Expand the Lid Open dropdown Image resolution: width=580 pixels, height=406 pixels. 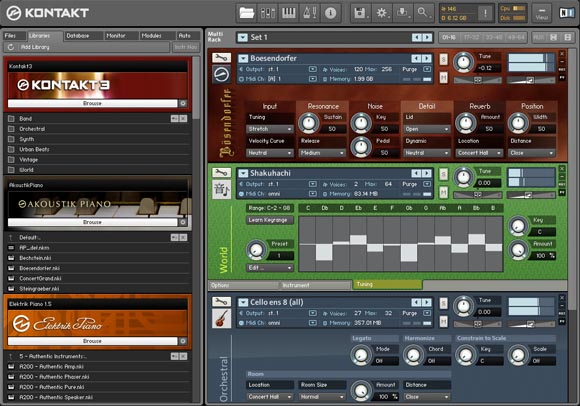[x=427, y=129]
